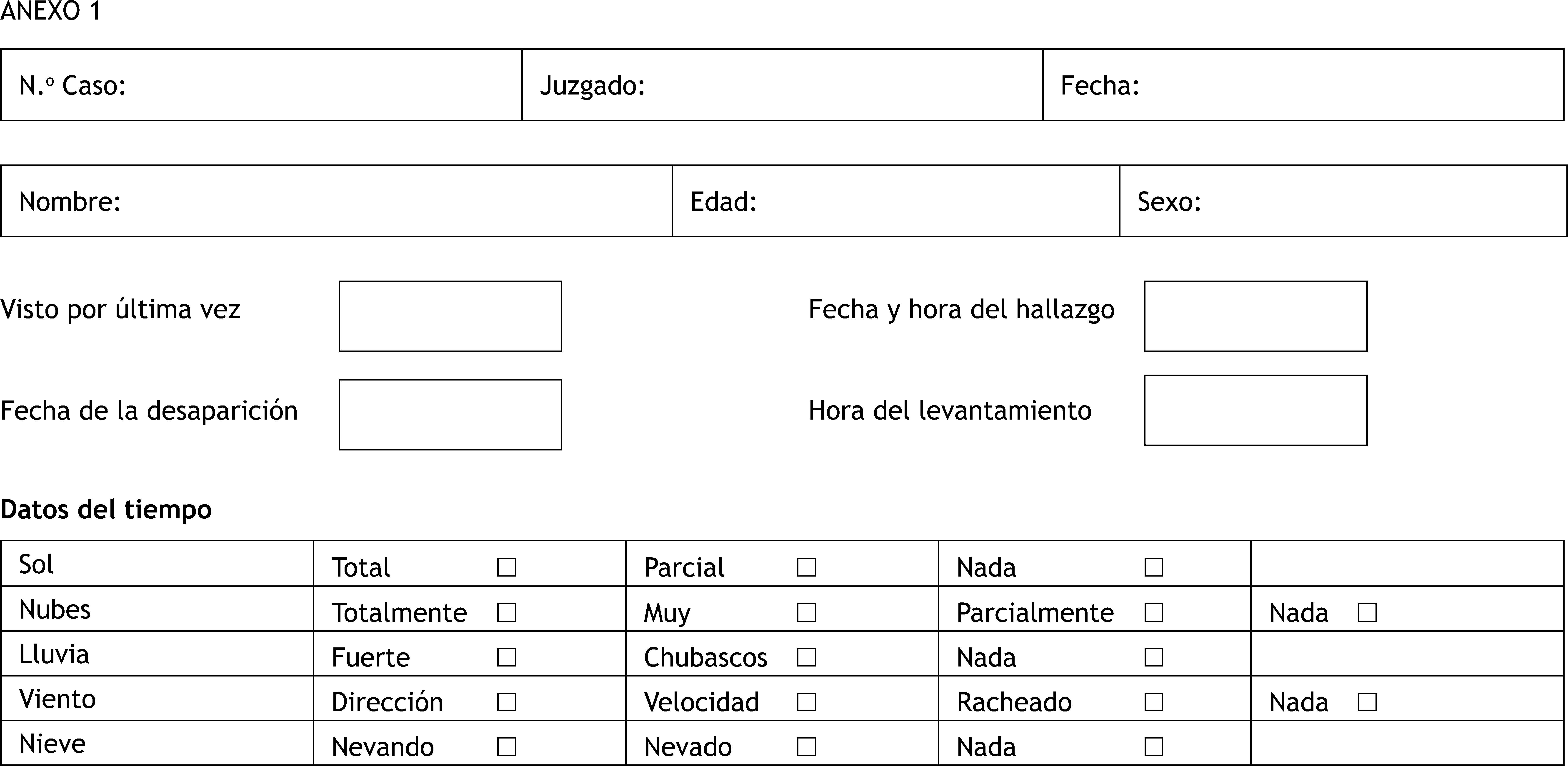Click the Visto por última vez box
This screenshot has height=766, width=1568.
click(450, 316)
